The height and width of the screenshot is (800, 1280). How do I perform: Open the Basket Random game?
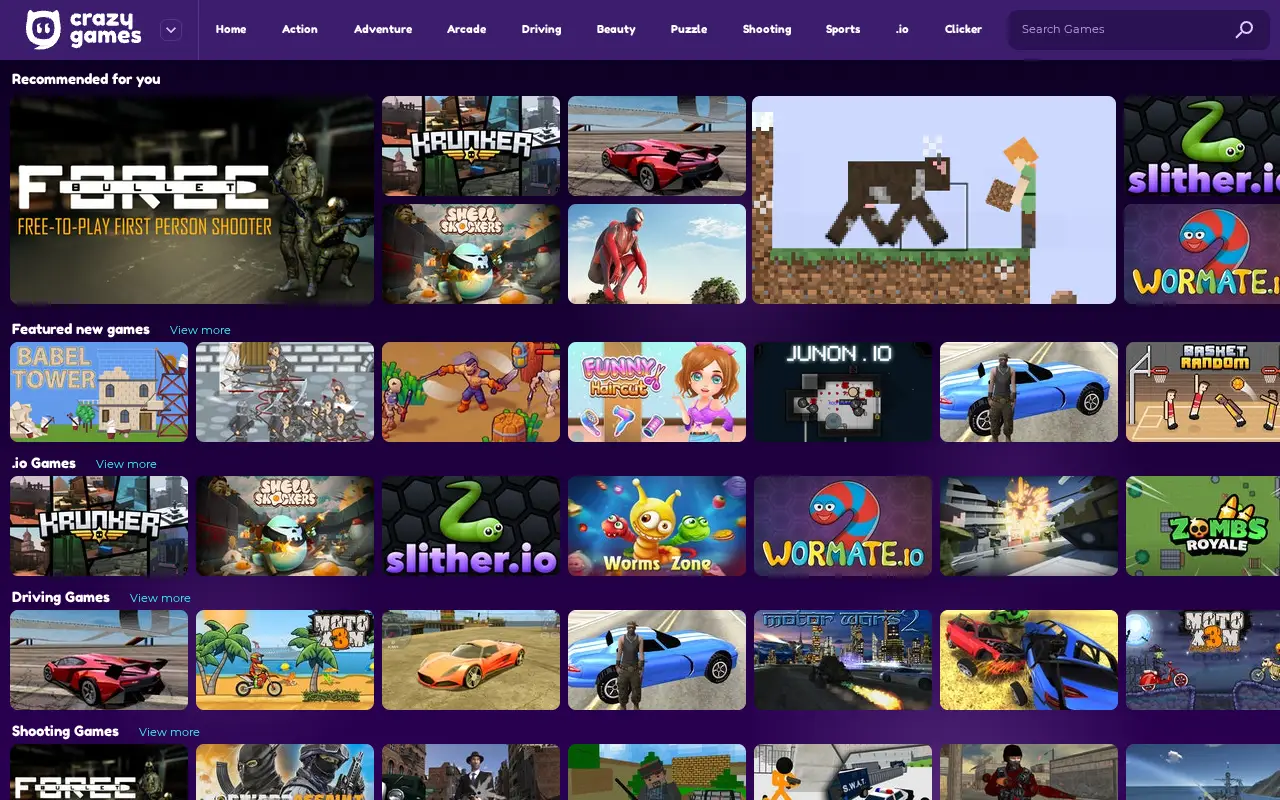(x=1203, y=392)
